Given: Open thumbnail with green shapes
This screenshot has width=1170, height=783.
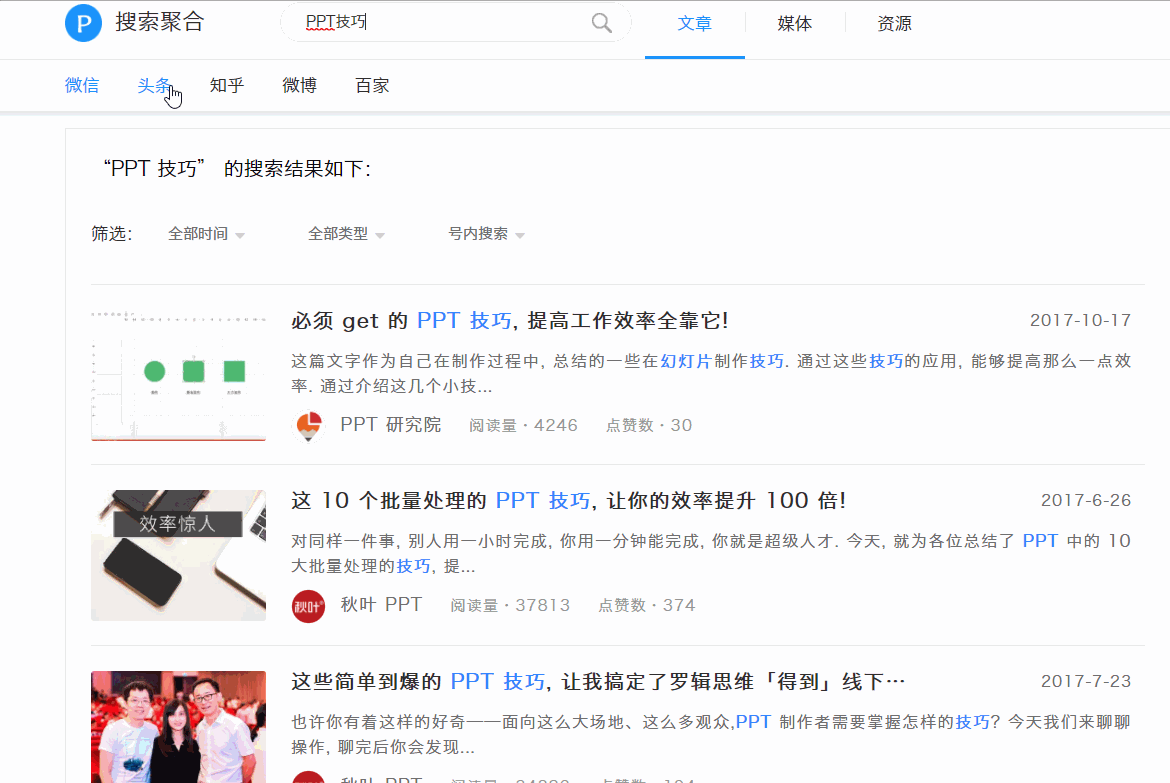Looking at the screenshot, I should pyautogui.click(x=178, y=375).
